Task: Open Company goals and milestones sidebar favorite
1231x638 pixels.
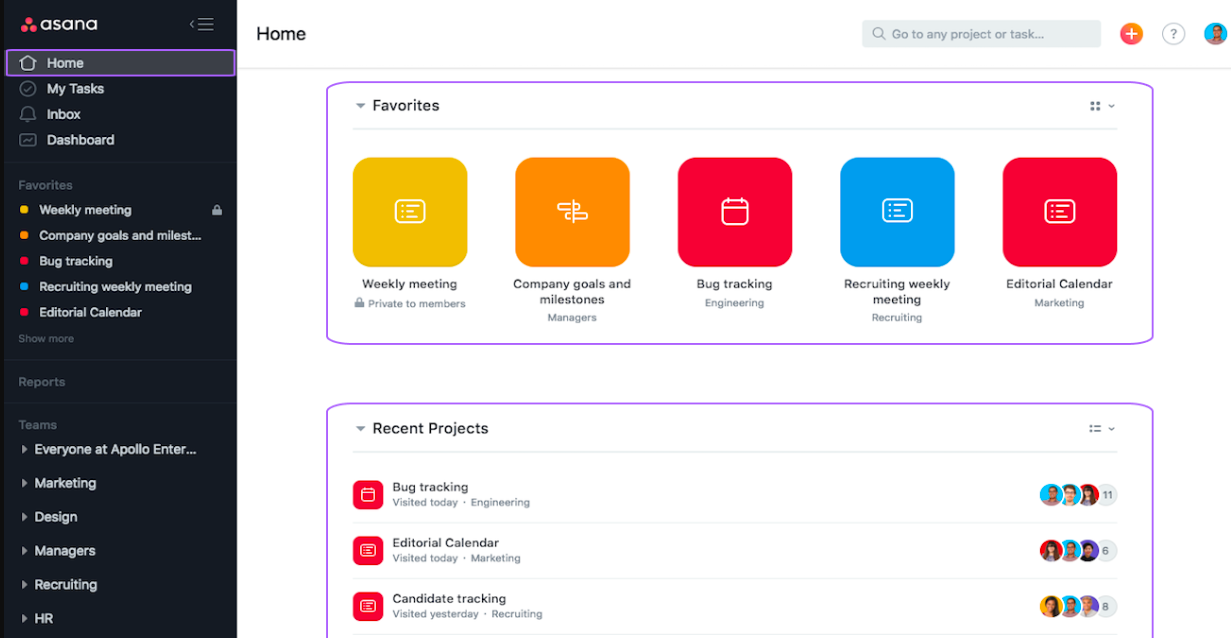Action: [x=120, y=236]
